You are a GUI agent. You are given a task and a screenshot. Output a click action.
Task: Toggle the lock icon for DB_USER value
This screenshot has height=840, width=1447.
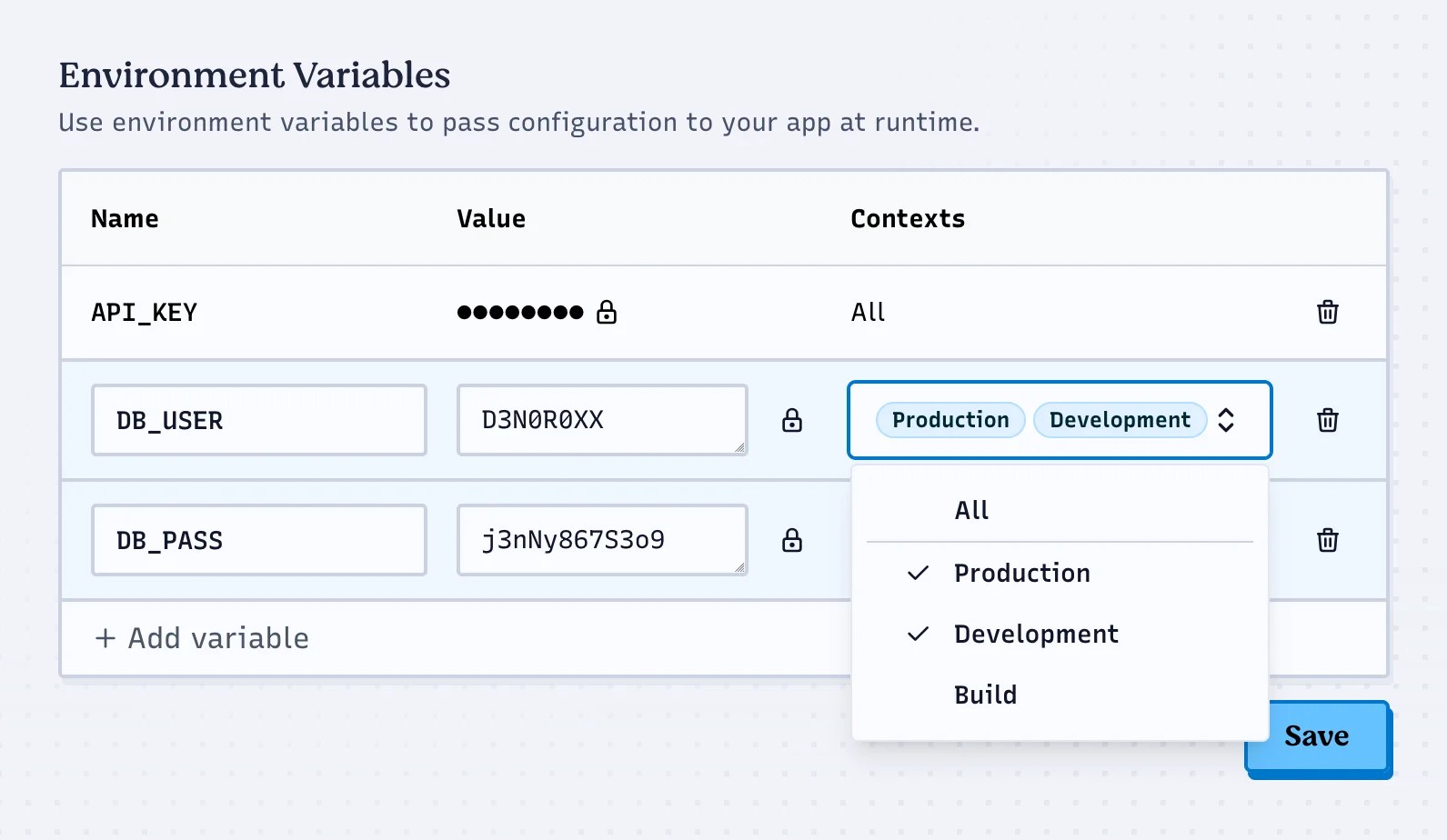(x=792, y=420)
